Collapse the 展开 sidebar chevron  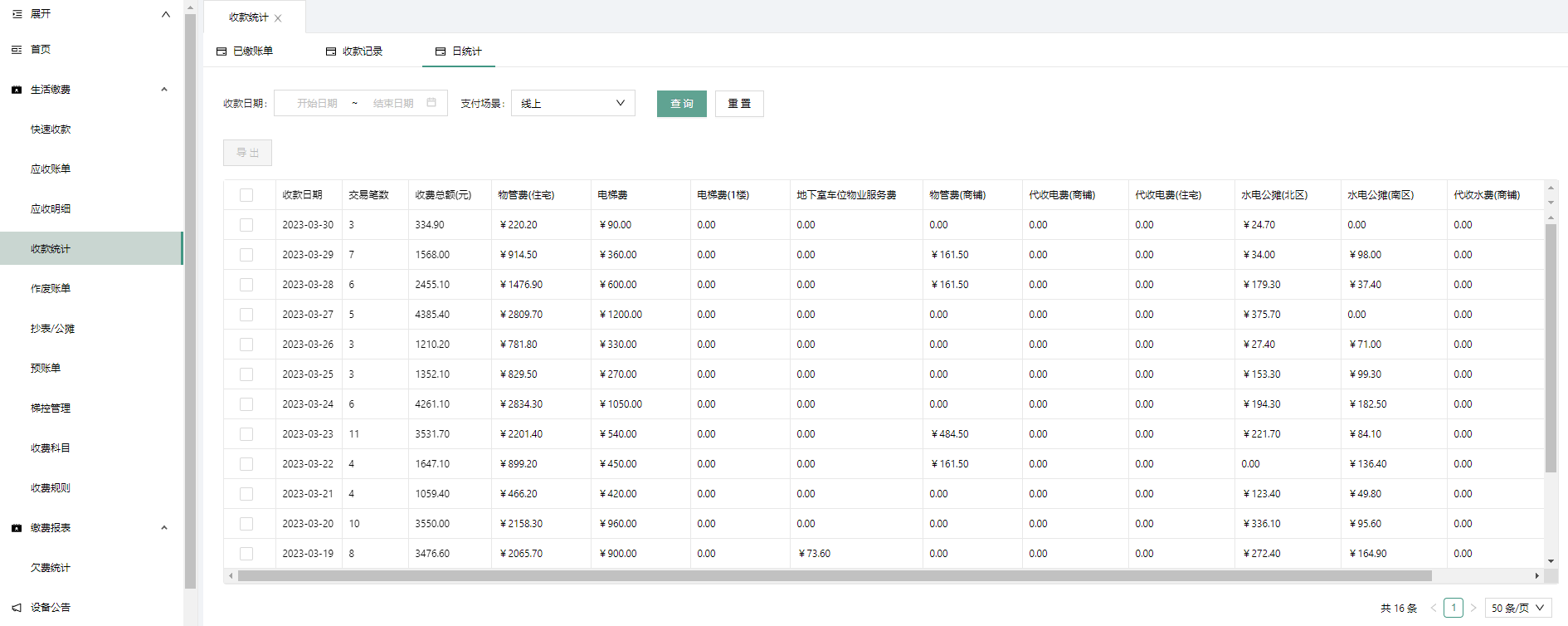coord(166,14)
